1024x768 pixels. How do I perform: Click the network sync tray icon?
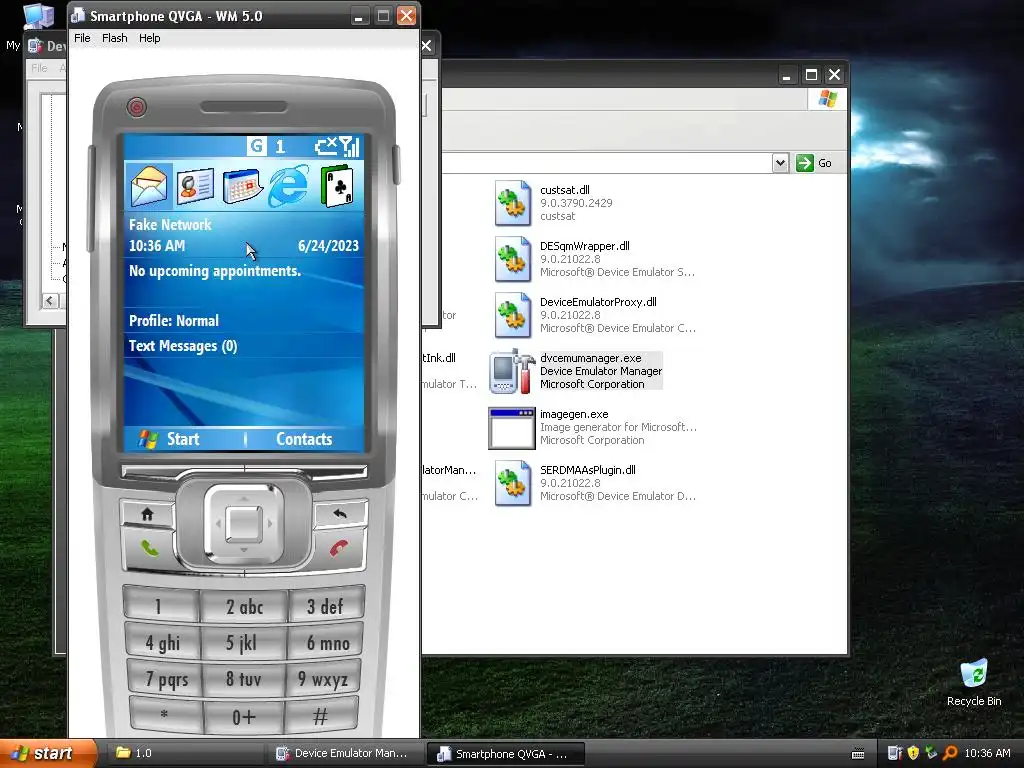(932, 754)
